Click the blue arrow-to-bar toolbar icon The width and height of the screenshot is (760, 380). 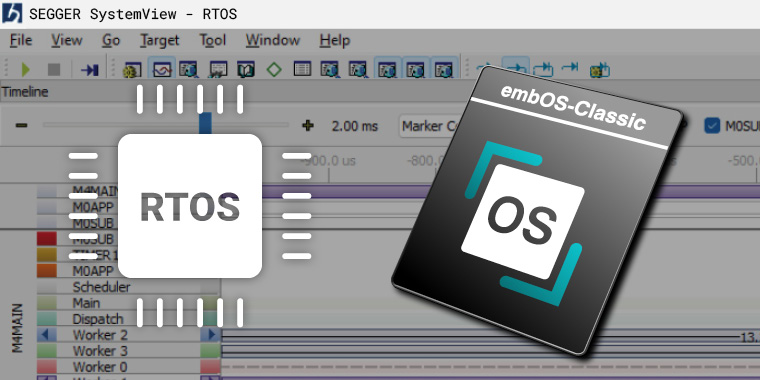click(90, 70)
